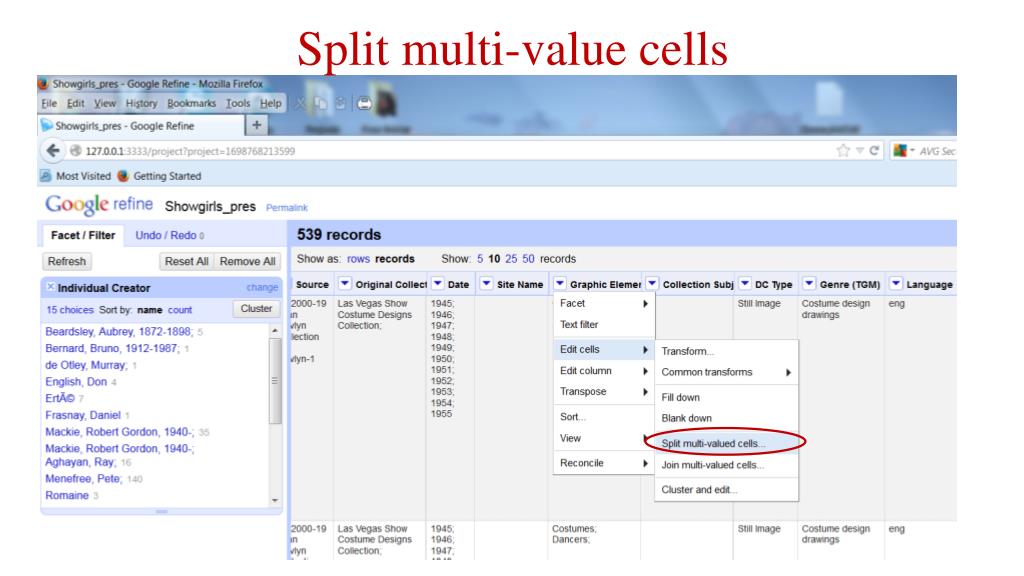Select Bernard, Bruno facet choice

point(112,348)
